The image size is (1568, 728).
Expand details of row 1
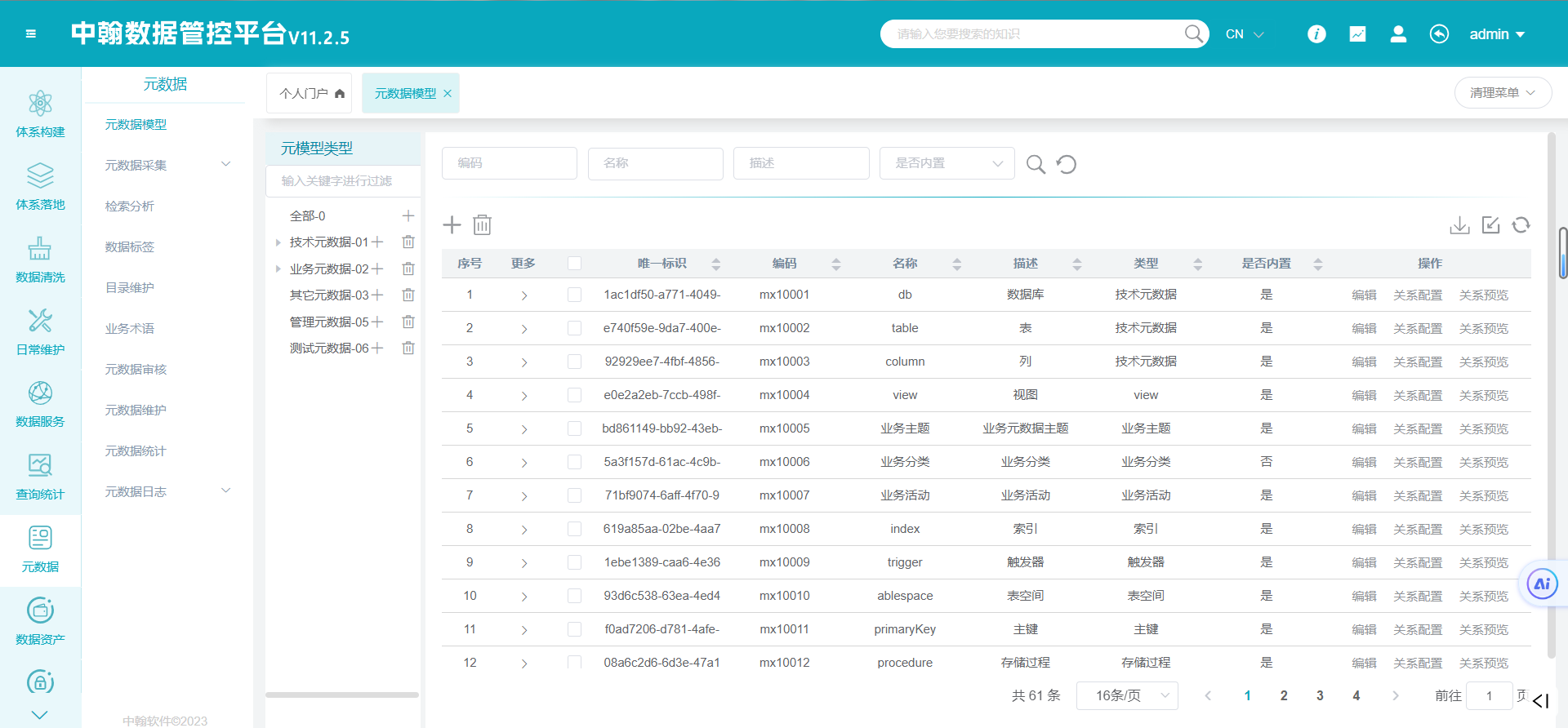pyautogui.click(x=524, y=295)
